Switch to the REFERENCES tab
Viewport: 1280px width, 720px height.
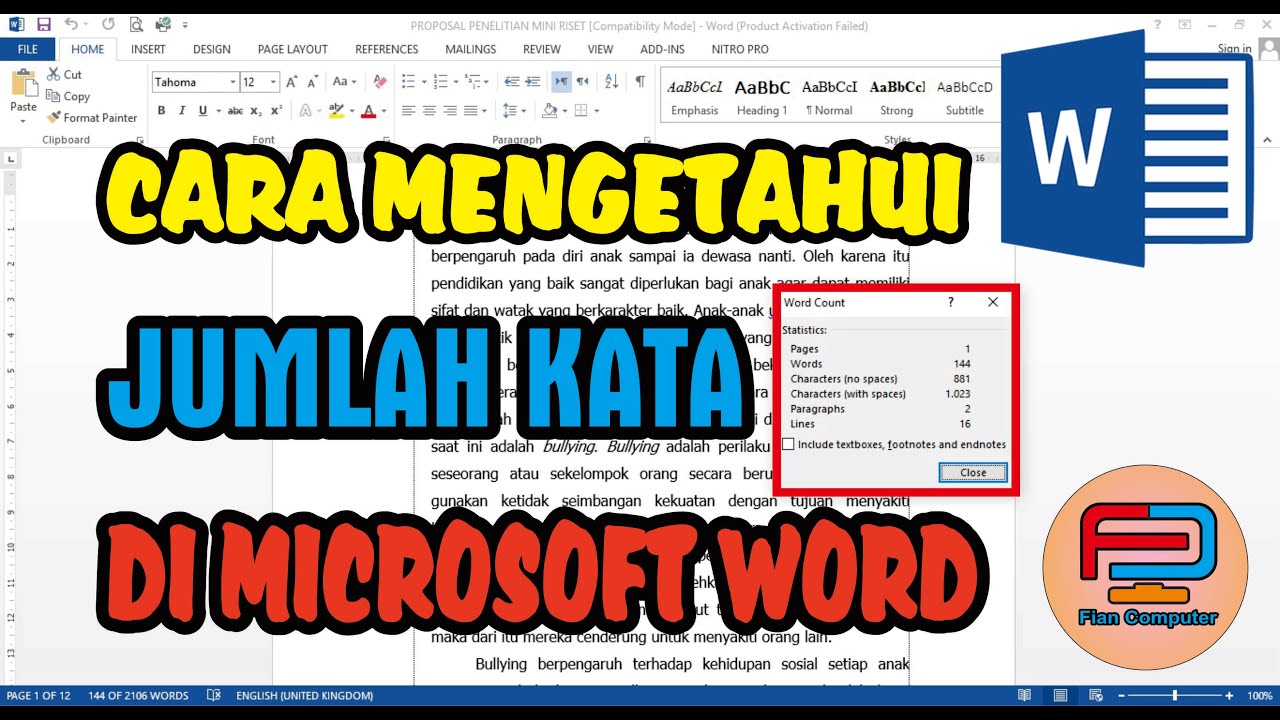[x=387, y=49]
